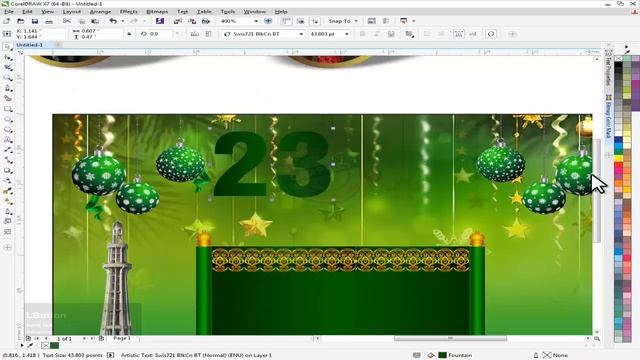Toggle Mirror vertically button

pyautogui.click(x=209, y=34)
